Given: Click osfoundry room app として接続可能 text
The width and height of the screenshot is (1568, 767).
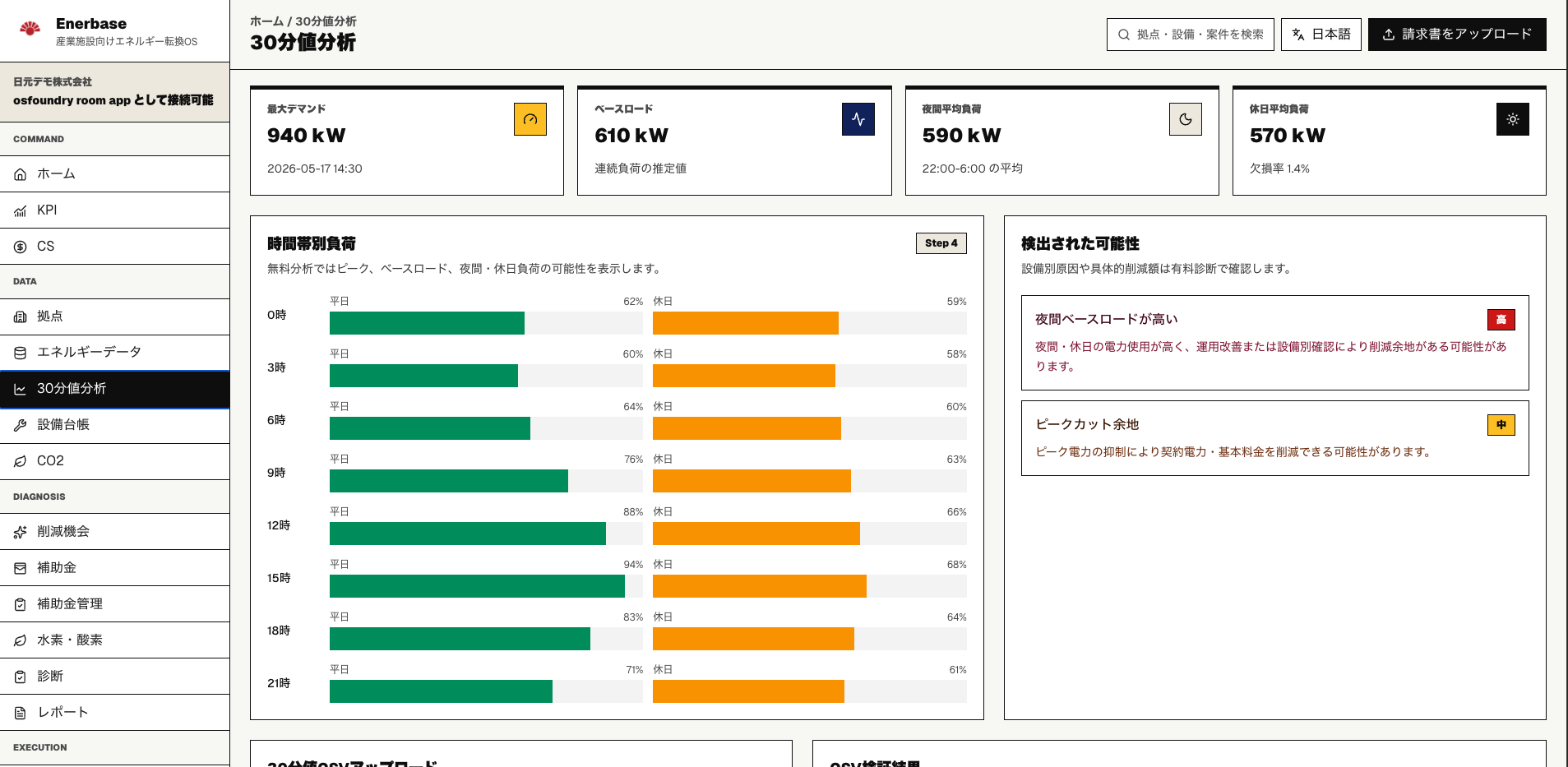Looking at the screenshot, I should [113, 100].
